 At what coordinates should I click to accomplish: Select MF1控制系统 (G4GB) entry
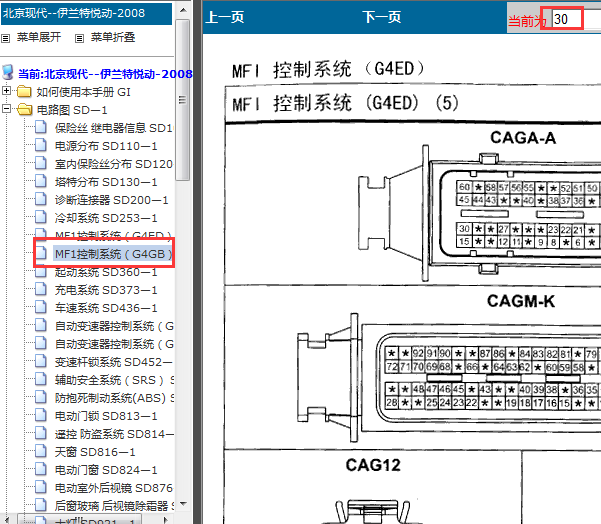coord(113,254)
